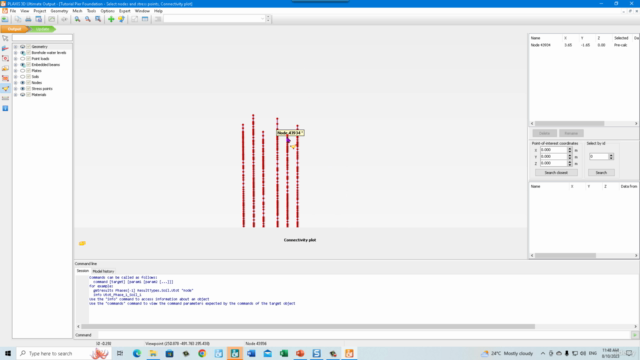Click the orange Output button
Viewport: 640px width, 360px height.
click(14, 29)
